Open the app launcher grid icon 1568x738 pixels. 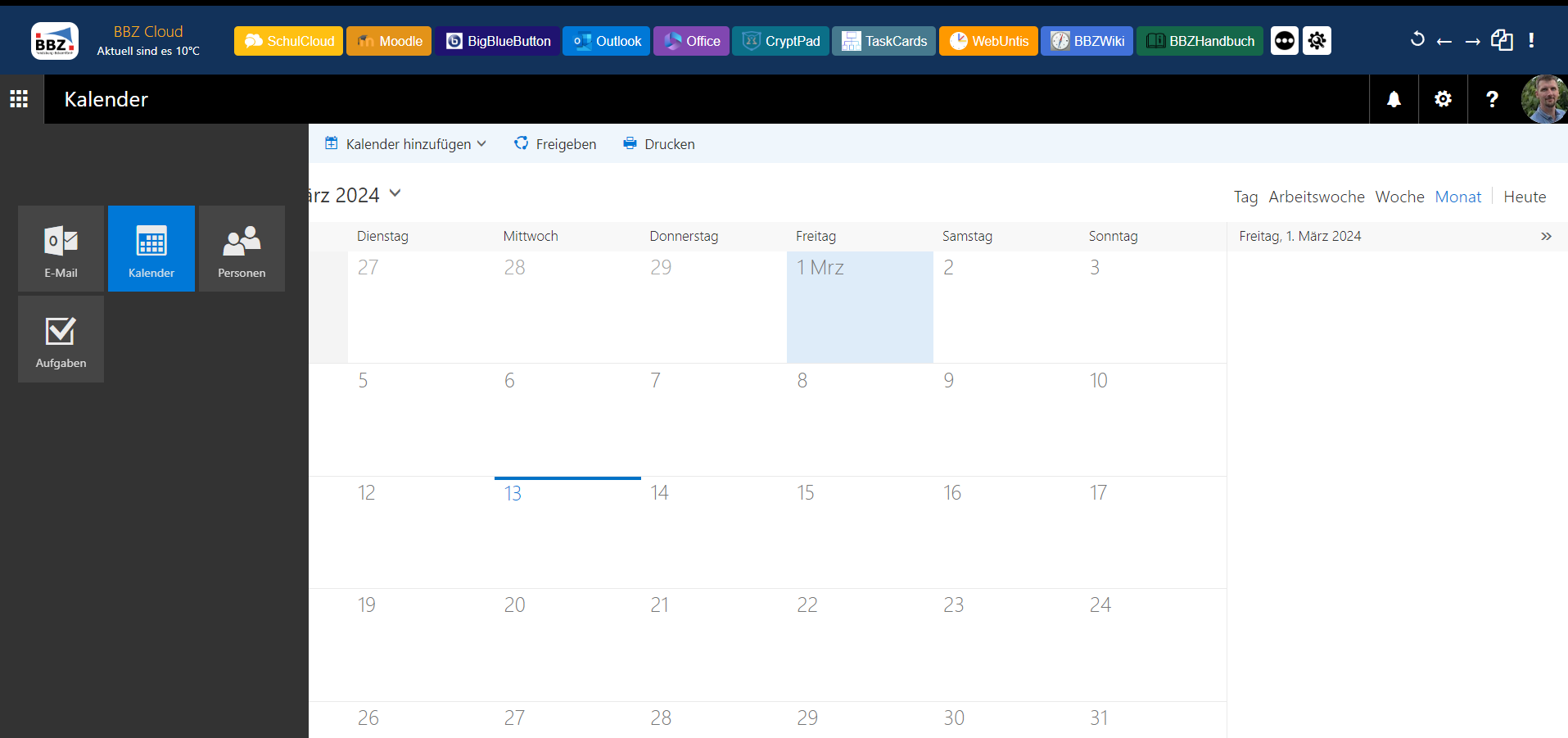[x=19, y=99]
